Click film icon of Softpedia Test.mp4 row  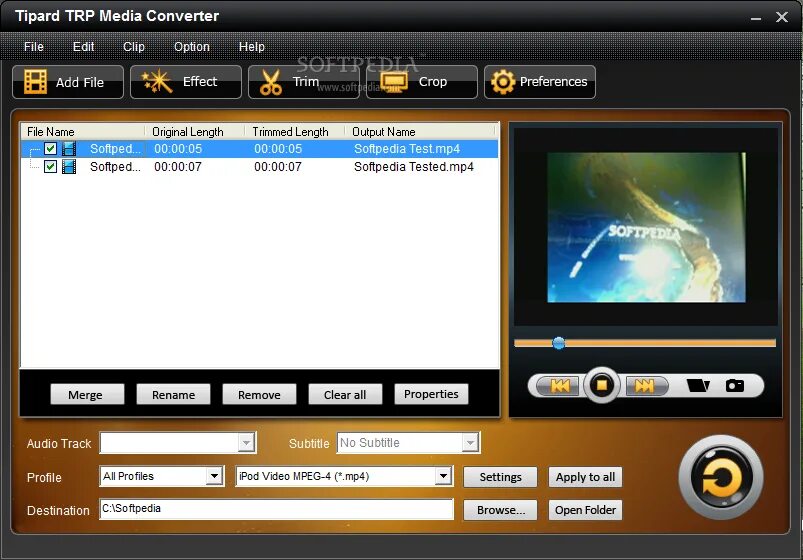click(x=69, y=149)
